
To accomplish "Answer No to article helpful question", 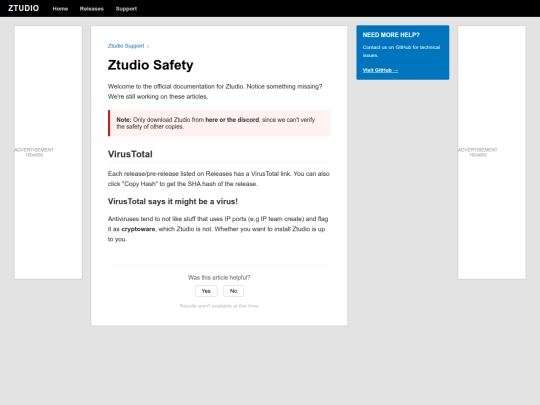I will coord(233,291).
